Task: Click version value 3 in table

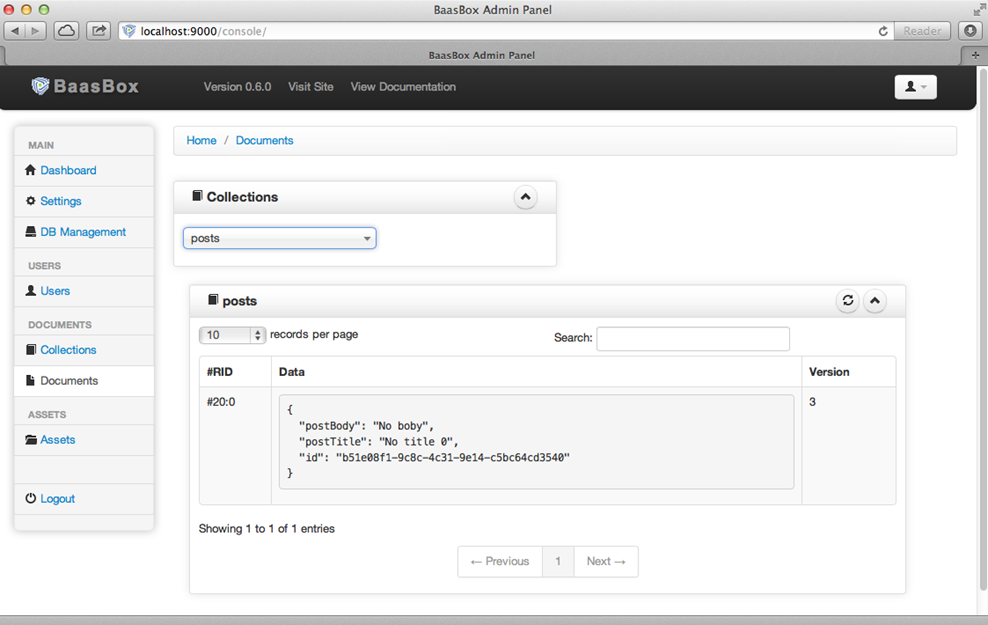Action: coord(812,402)
